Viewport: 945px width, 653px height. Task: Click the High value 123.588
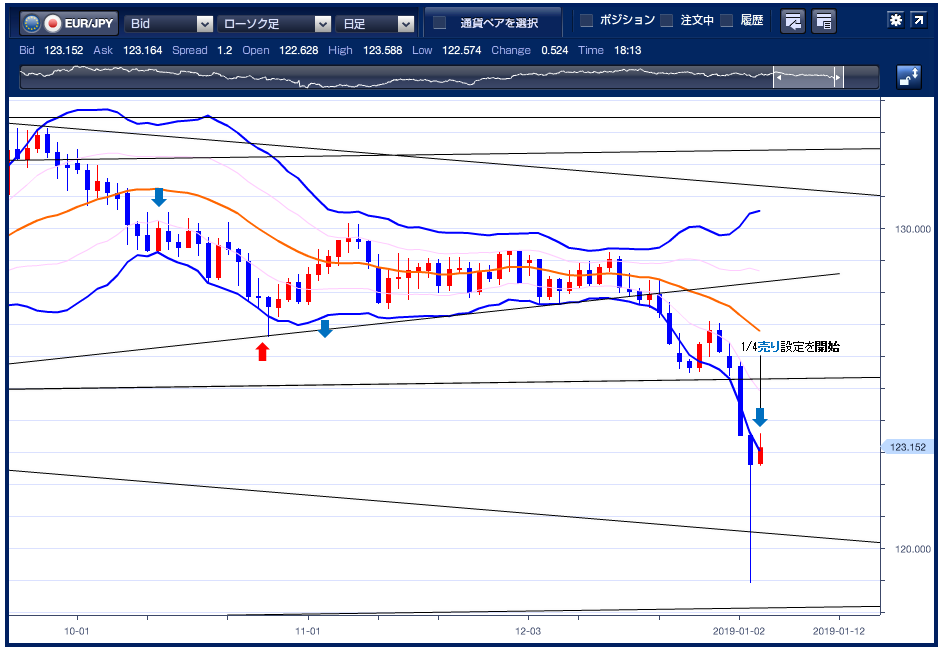(382, 51)
